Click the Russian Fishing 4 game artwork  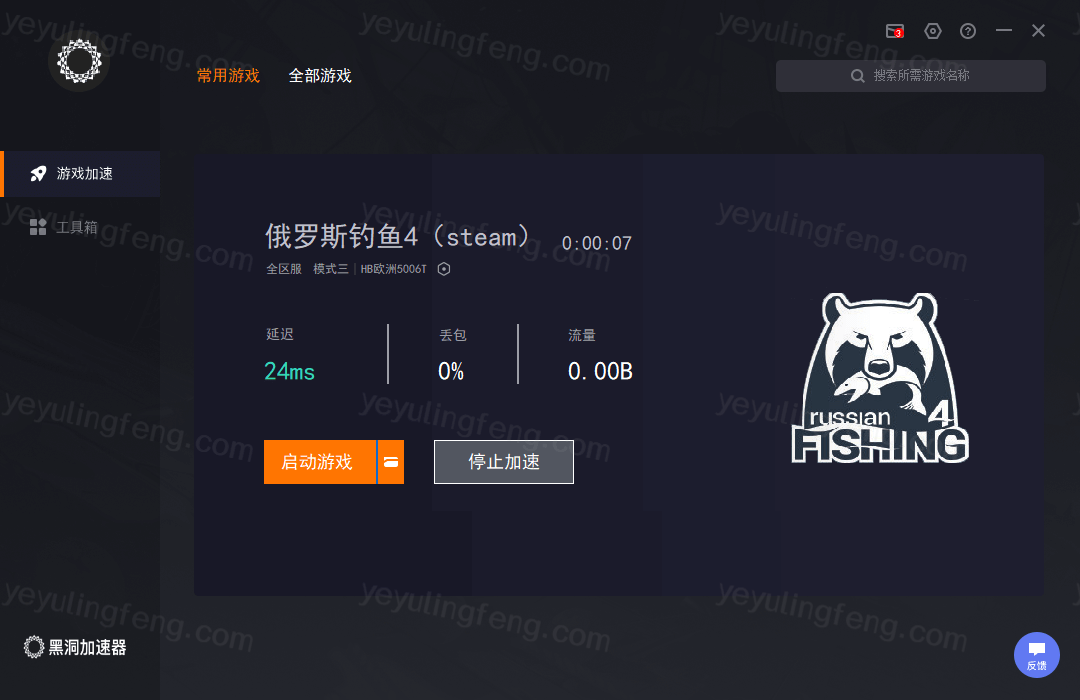click(880, 378)
